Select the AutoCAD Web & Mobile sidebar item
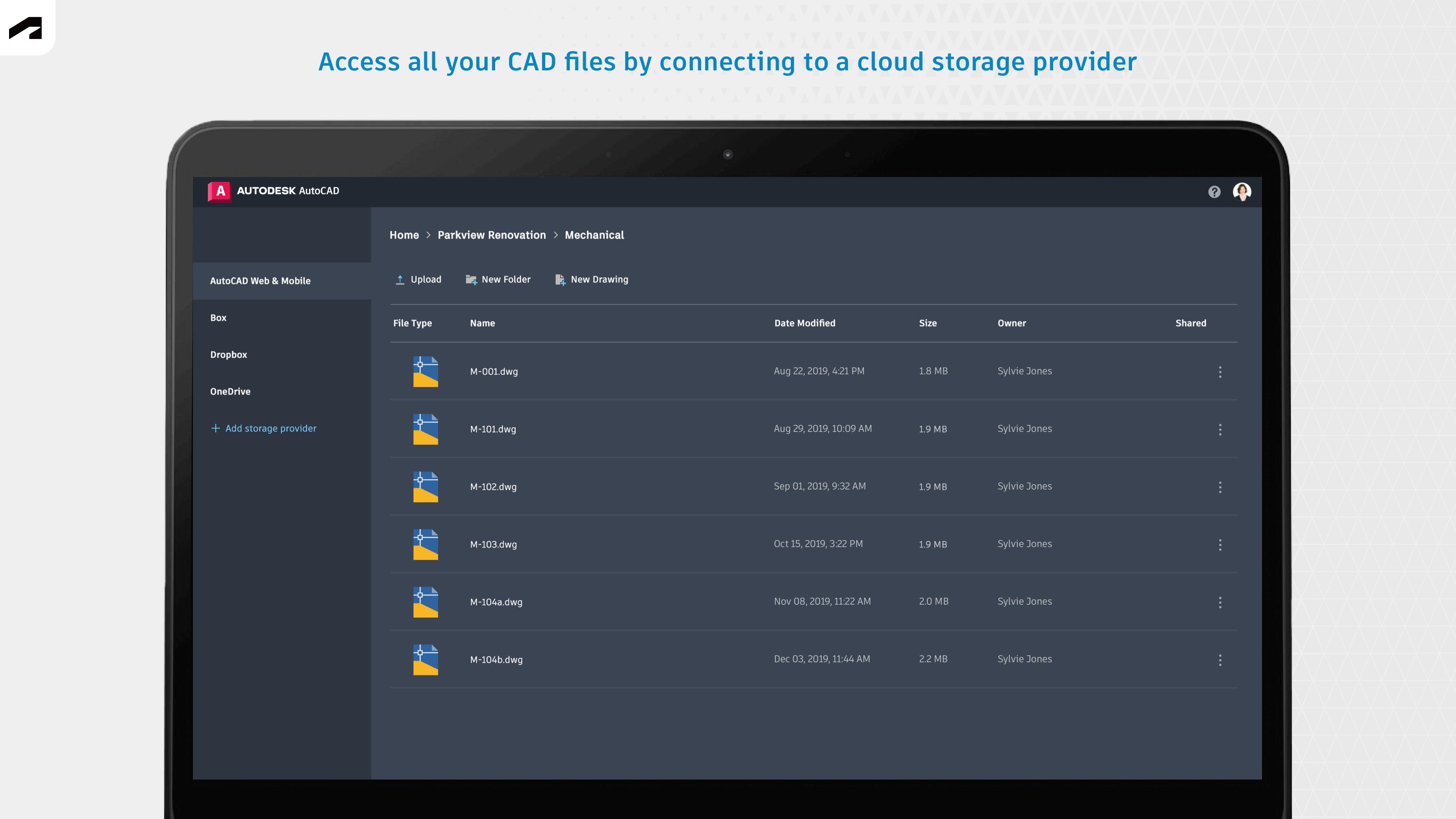The width and height of the screenshot is (1456, 819). coord(260,280)
